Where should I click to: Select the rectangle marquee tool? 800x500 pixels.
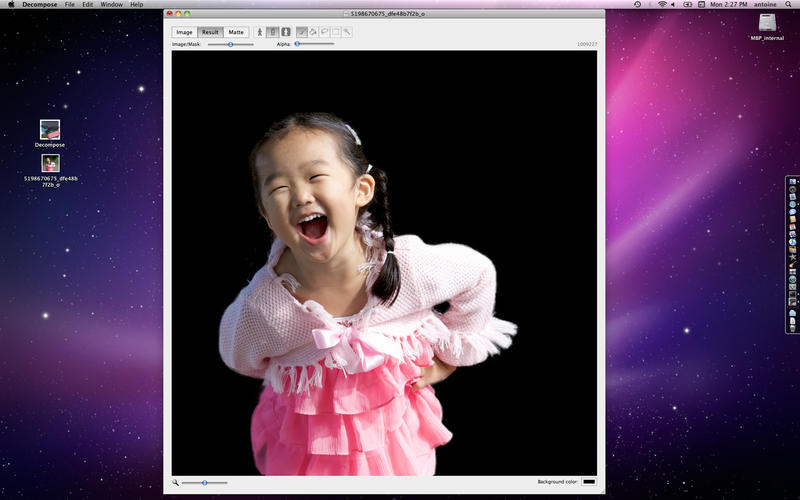coord(336,32)
